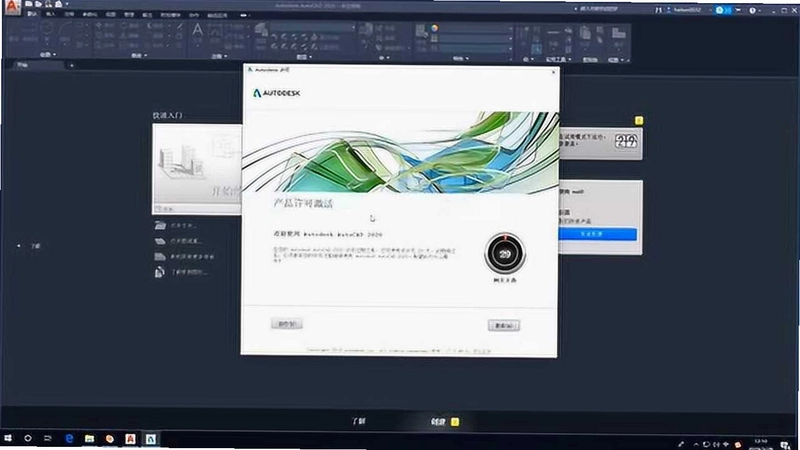Open the layer name dropdown in Layers panel

tap(312, 27)
